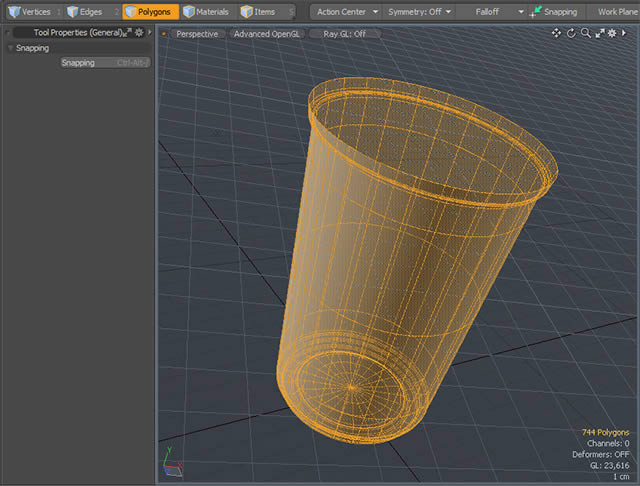Click the viewport maximize icon

coord(600,33)
